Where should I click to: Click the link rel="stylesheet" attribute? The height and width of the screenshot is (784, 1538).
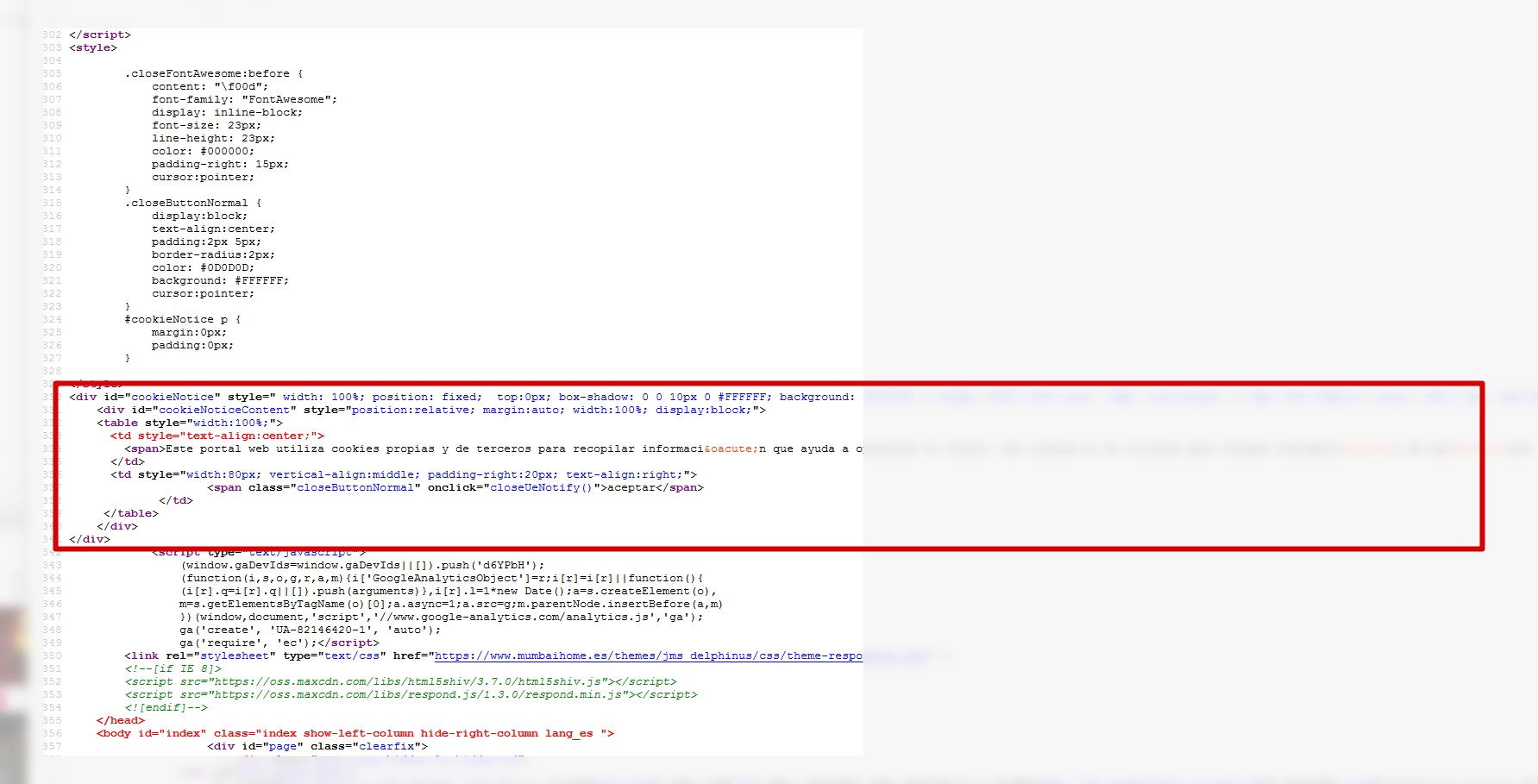[217, 655]
